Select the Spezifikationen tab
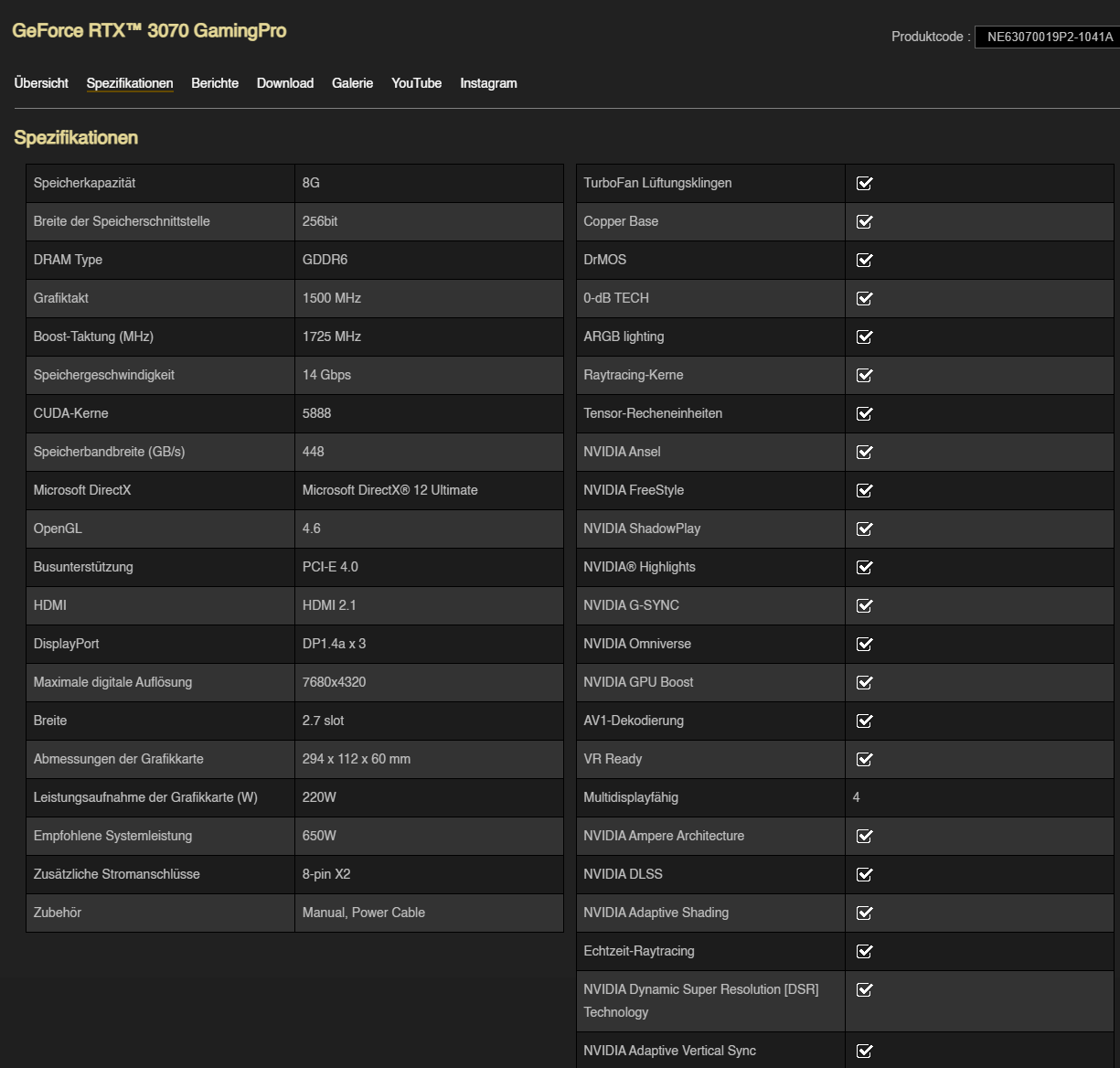1120x1068 pixels. [130, 83]
